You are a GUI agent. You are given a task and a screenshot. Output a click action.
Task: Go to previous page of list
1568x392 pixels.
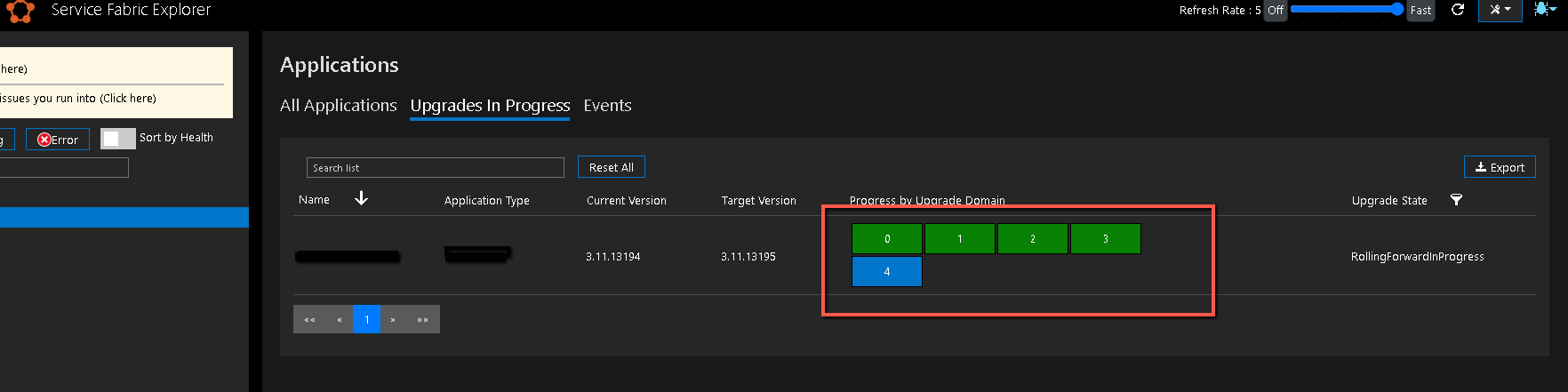(340, 319)
